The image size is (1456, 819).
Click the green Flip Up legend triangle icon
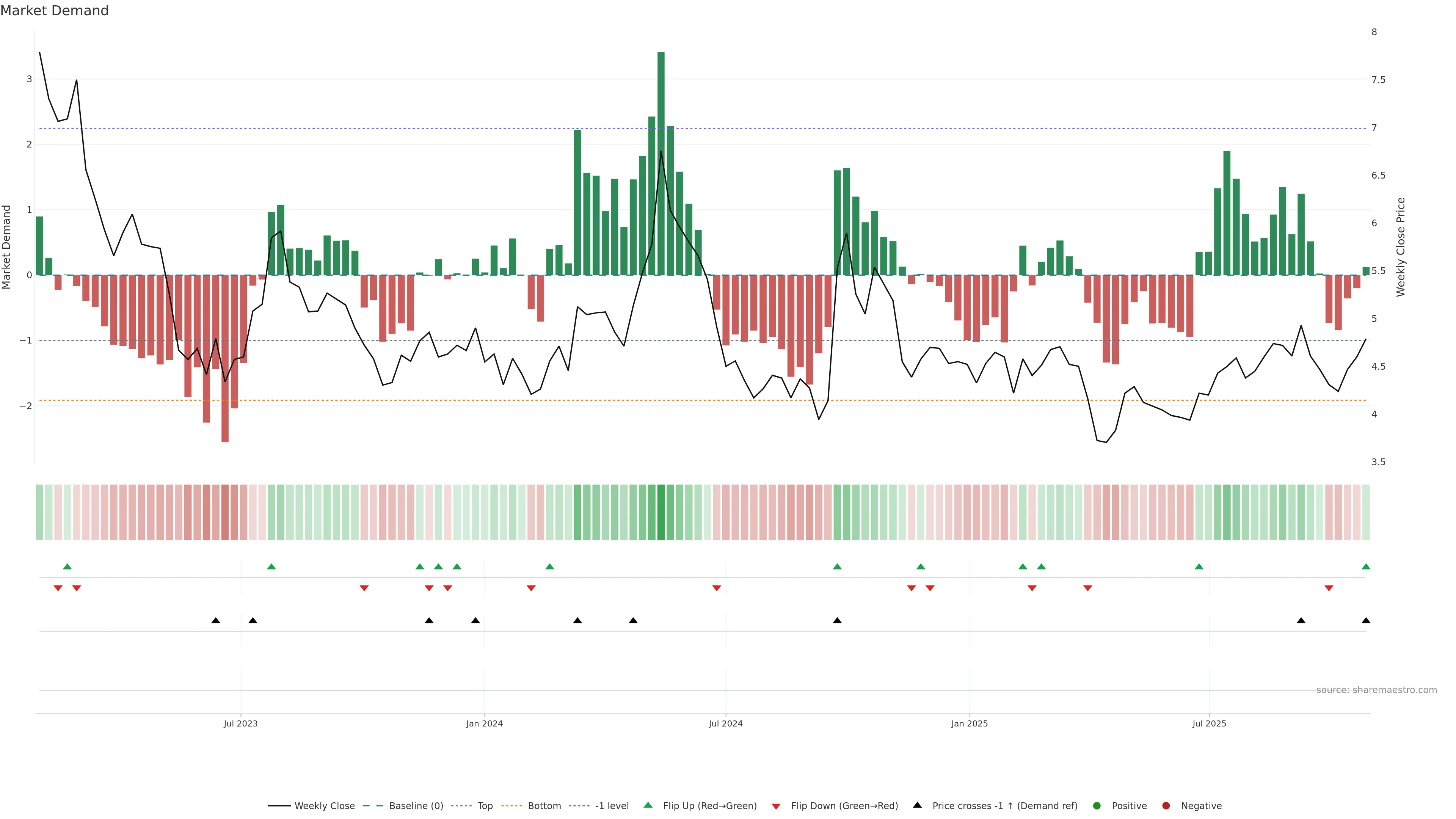point(648,805)
